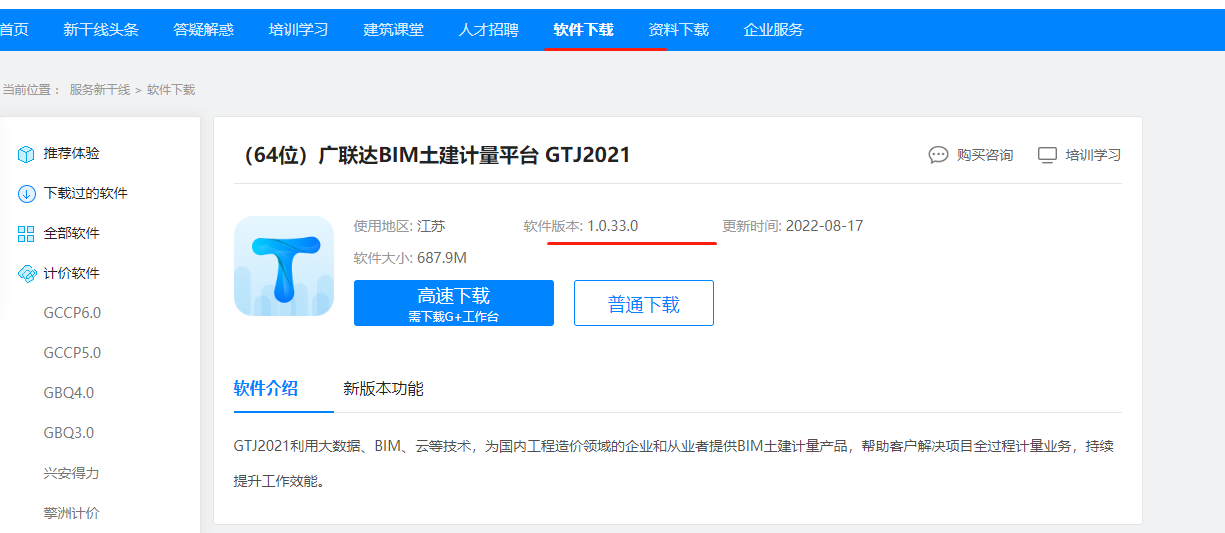Go to 答疑解惑 navigation item

[x=203, y=30]
